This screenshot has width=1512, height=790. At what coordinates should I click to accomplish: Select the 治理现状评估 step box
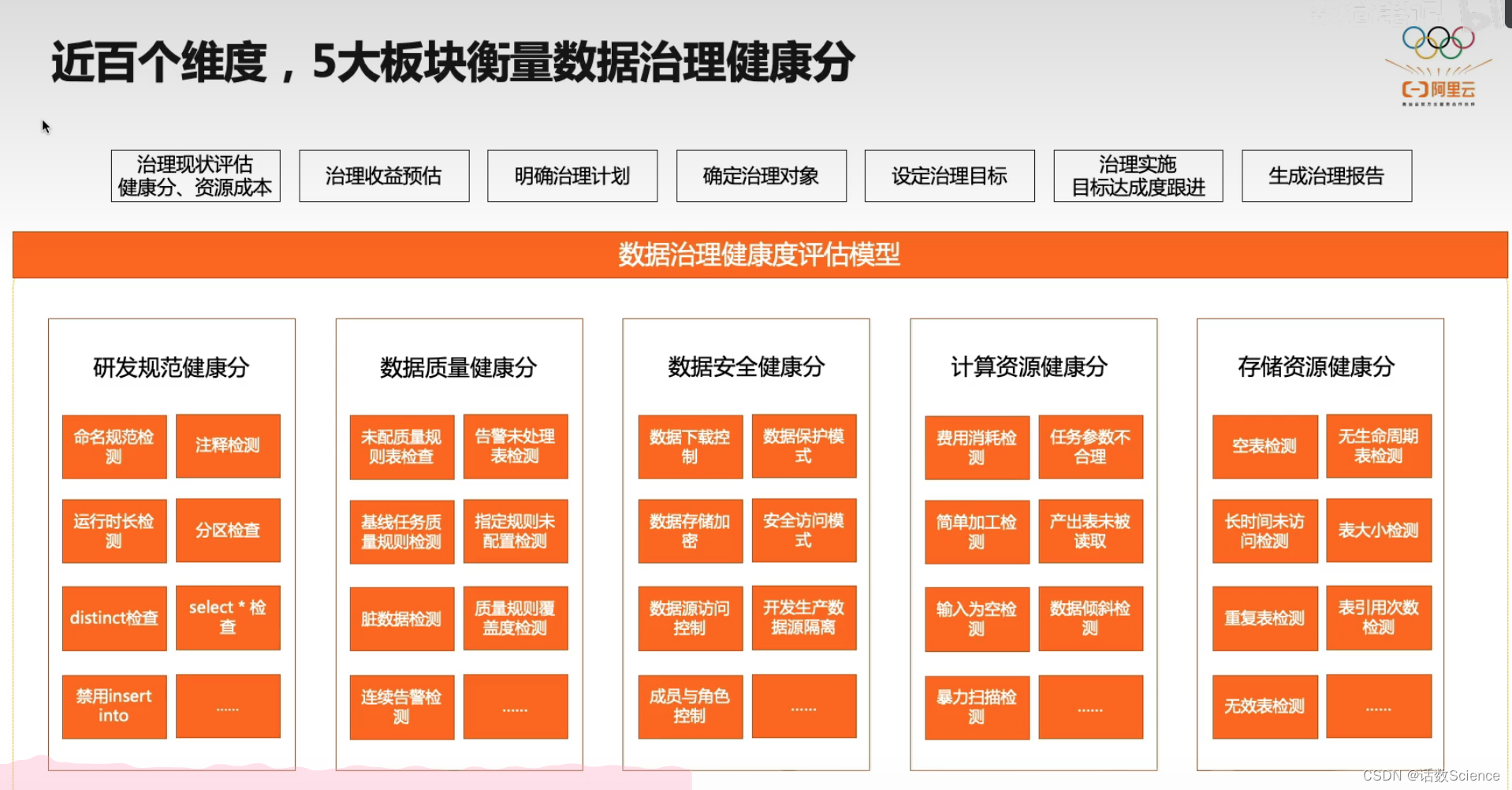point(196,176)
